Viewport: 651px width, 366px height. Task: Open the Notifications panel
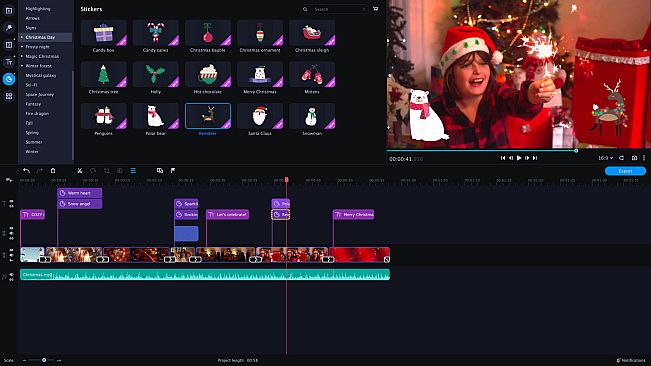coord(631,360)
